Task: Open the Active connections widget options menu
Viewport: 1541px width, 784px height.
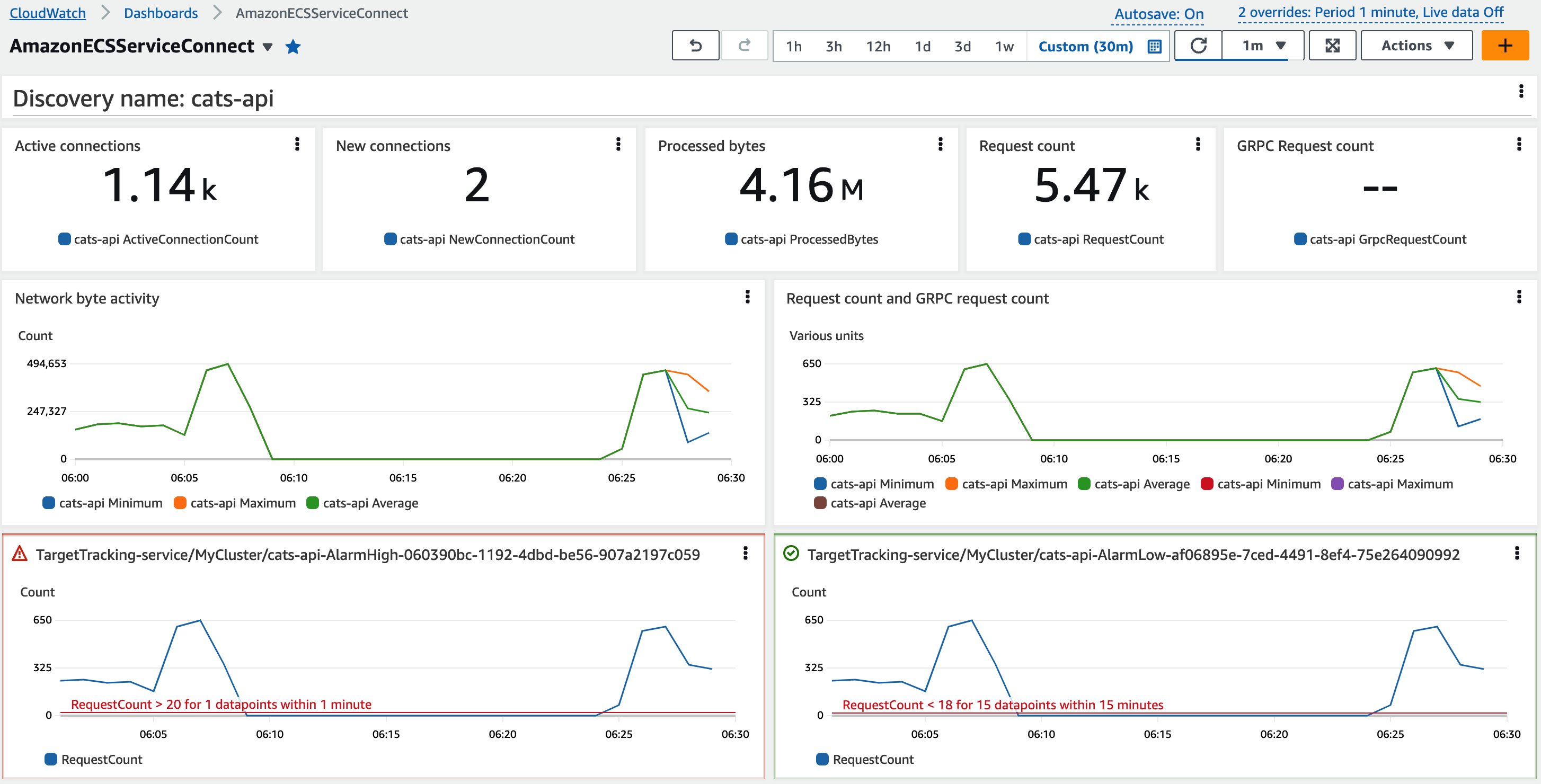Action: point(297,144)
